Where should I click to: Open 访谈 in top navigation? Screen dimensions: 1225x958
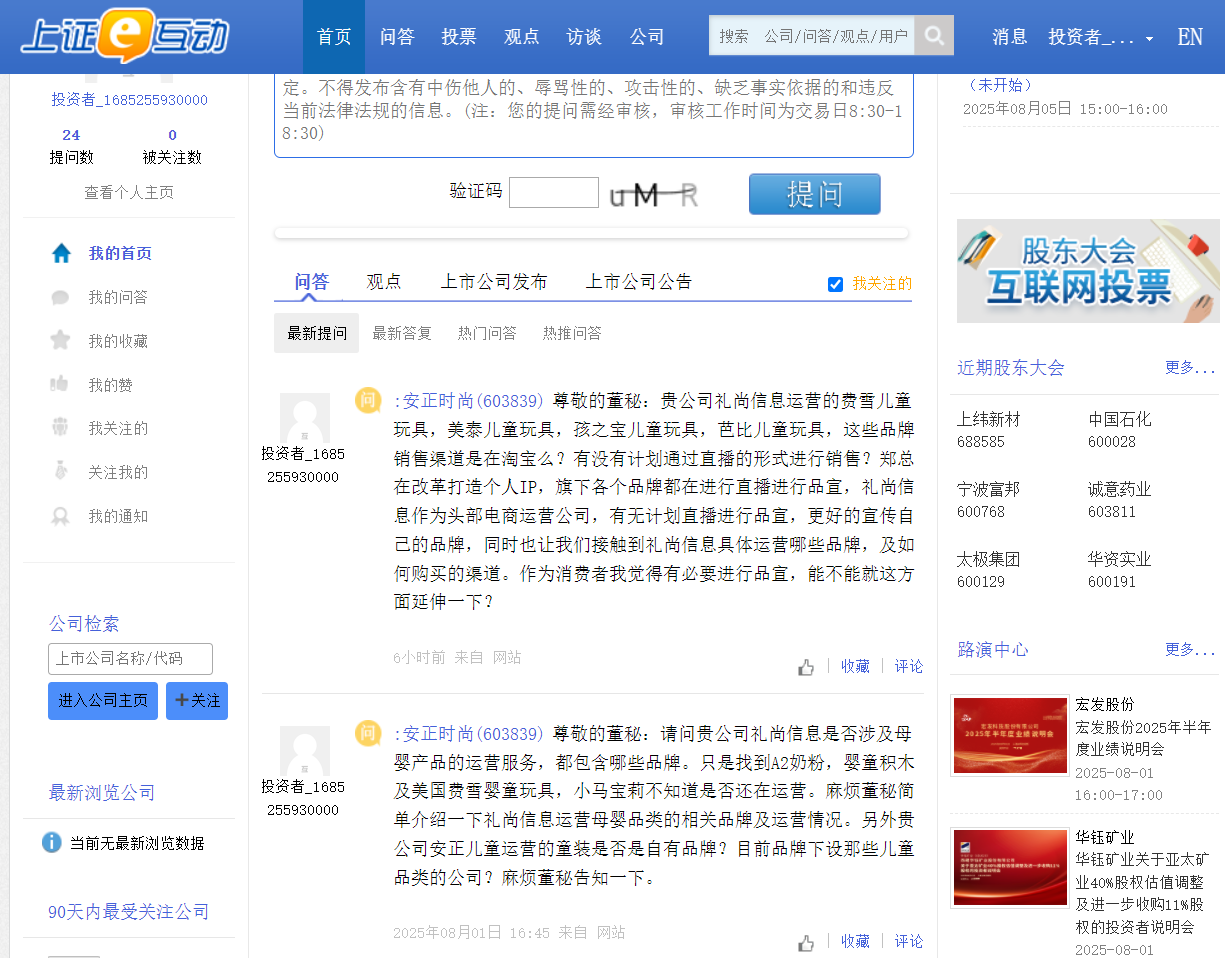[x=584, y=37]
